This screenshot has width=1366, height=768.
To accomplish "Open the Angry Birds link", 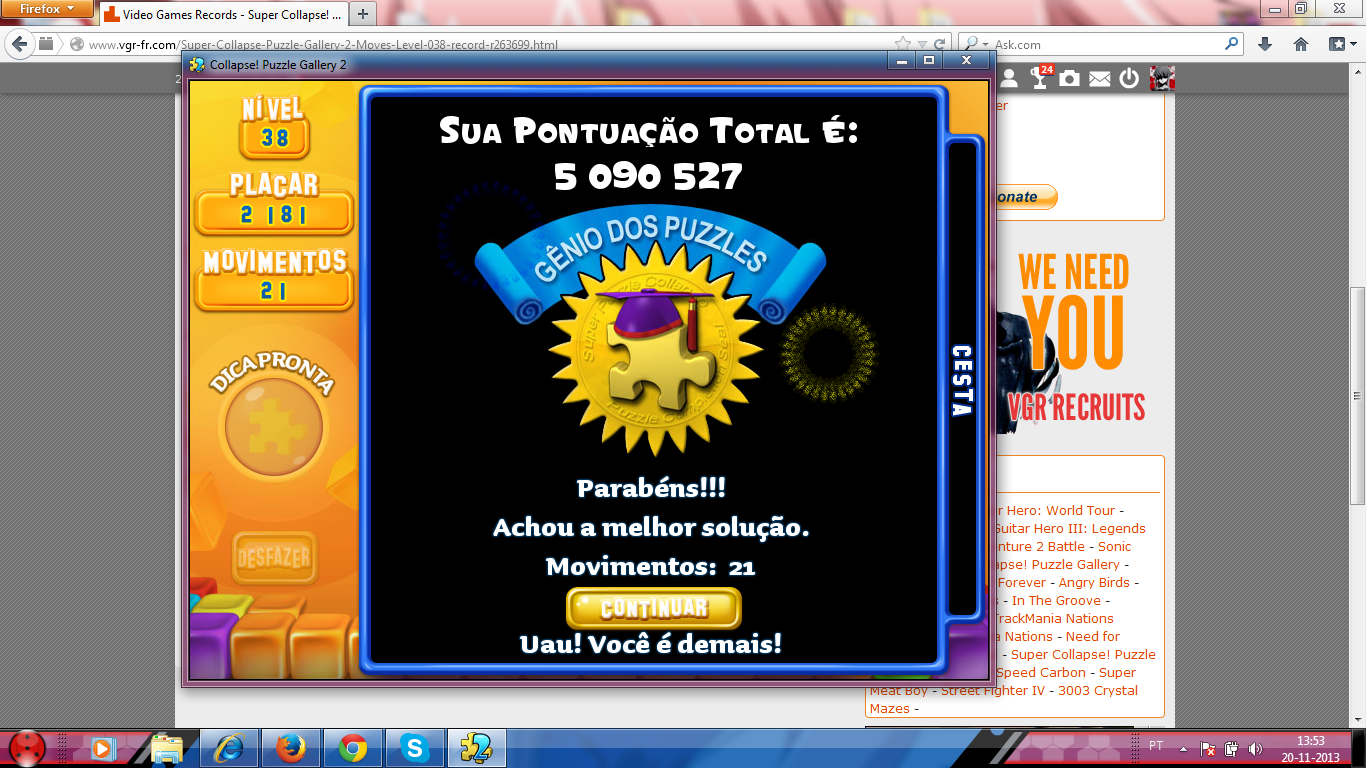I will (1095, 582).
